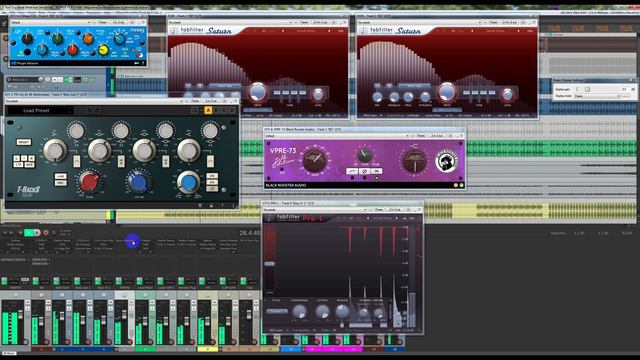Click the Param button in T-RackS window header

[x=195, y=100]
